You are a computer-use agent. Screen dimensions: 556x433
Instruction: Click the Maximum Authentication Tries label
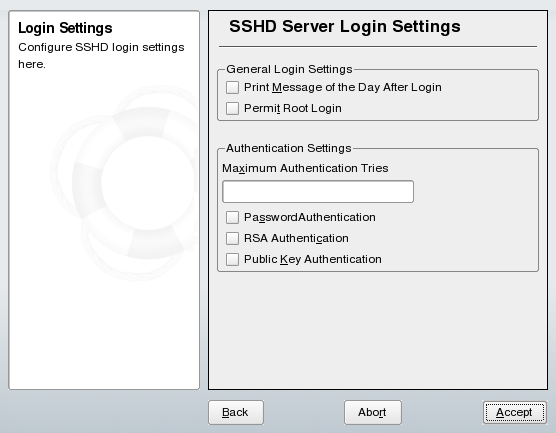click(x=305, y=168)
